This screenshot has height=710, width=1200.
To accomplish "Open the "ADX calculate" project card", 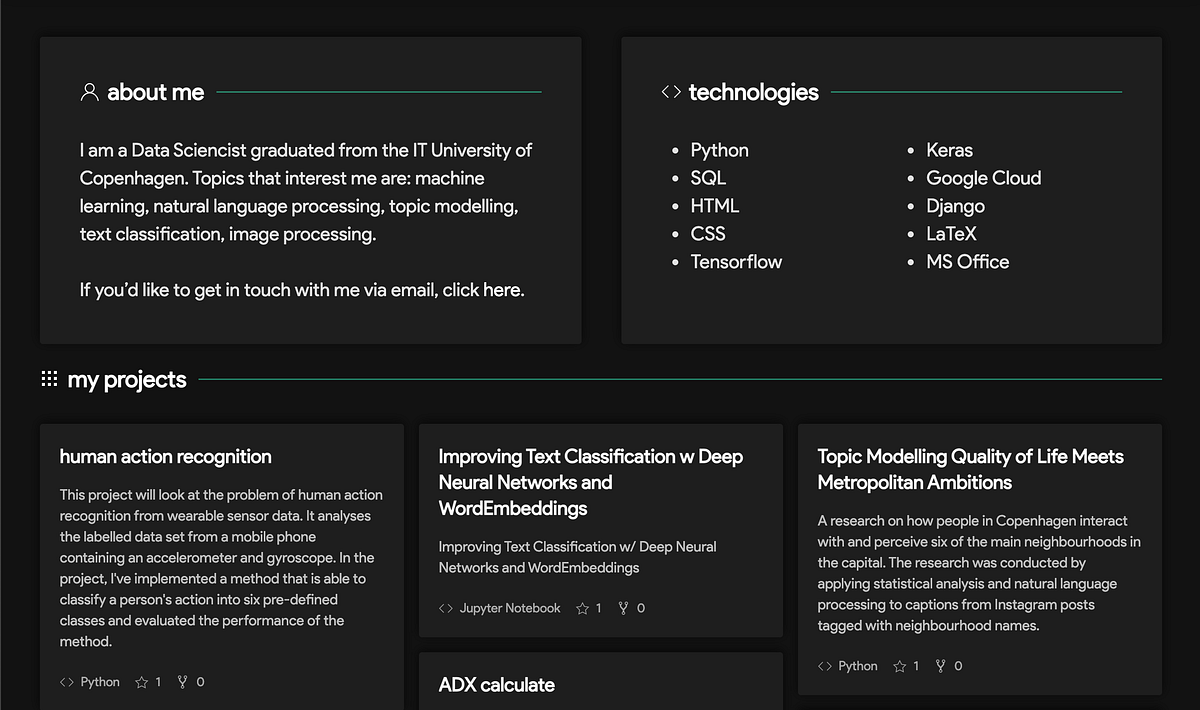I will 497,685.
